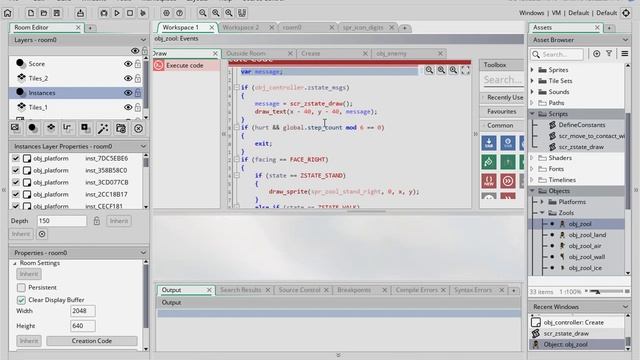Zoom out in the code editor

[x=429, y=70]
